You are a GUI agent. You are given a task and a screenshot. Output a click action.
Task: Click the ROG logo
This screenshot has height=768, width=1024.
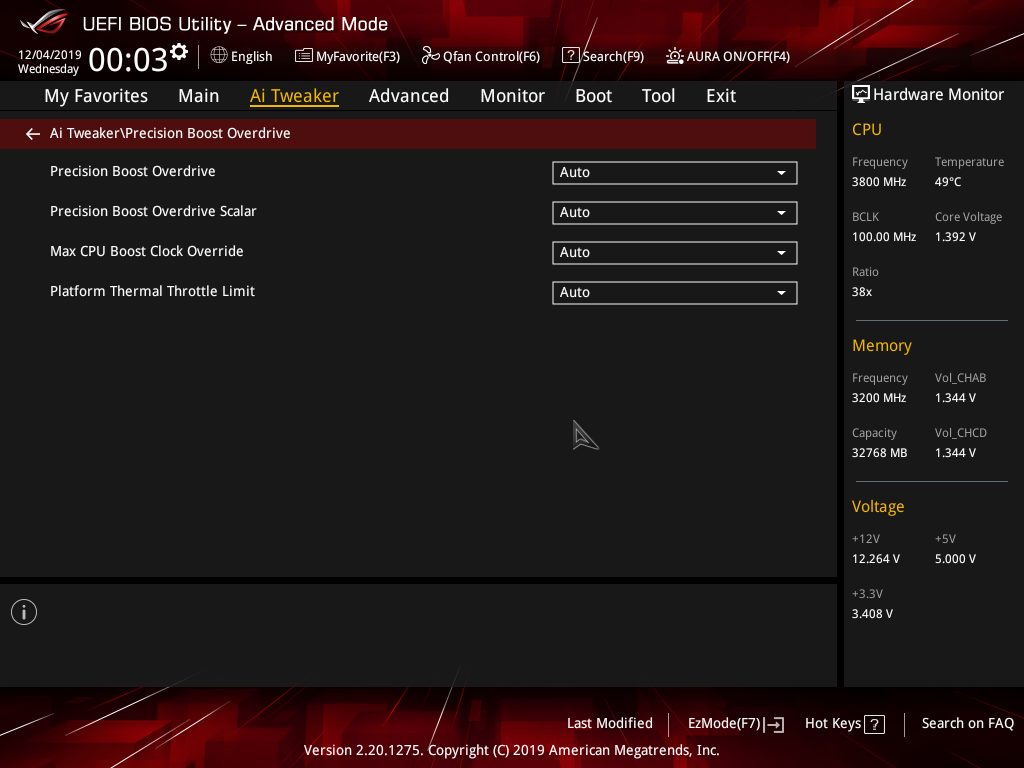click(x=43, y=22)
